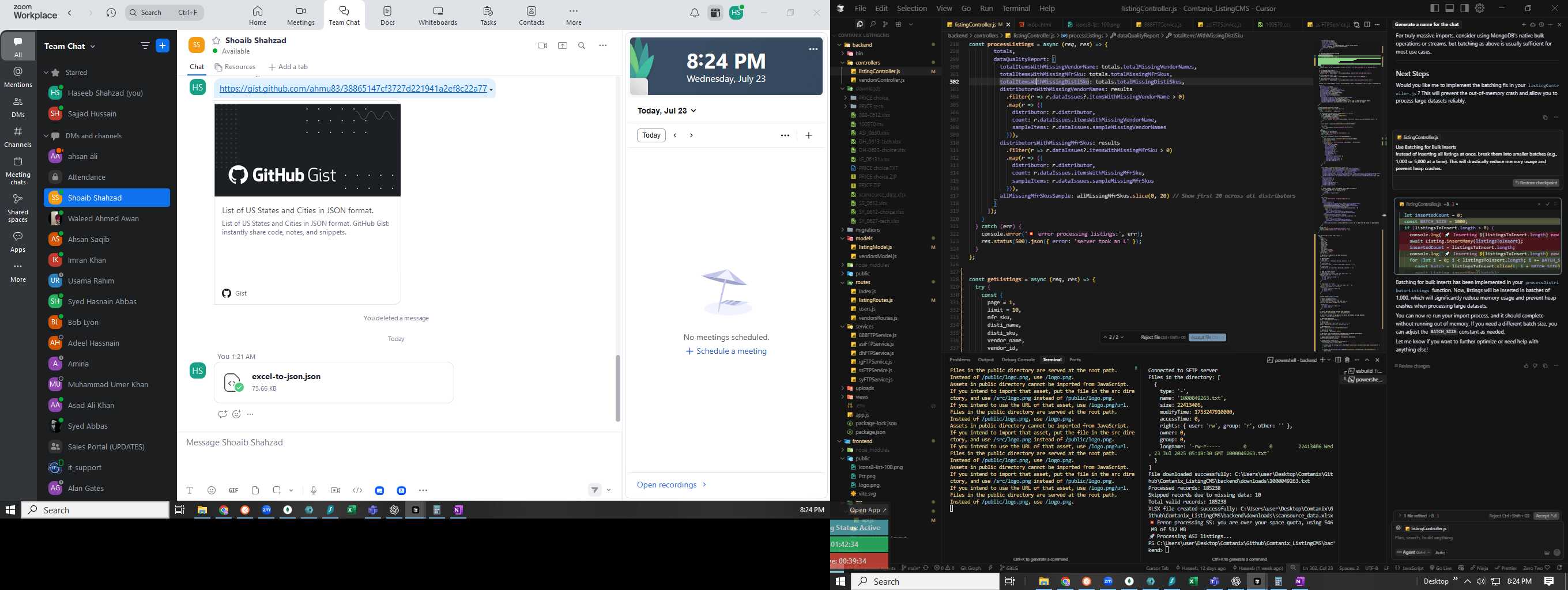
Task: Open Shared spaces in Zoom sidebar
Action: coord(18,208)
